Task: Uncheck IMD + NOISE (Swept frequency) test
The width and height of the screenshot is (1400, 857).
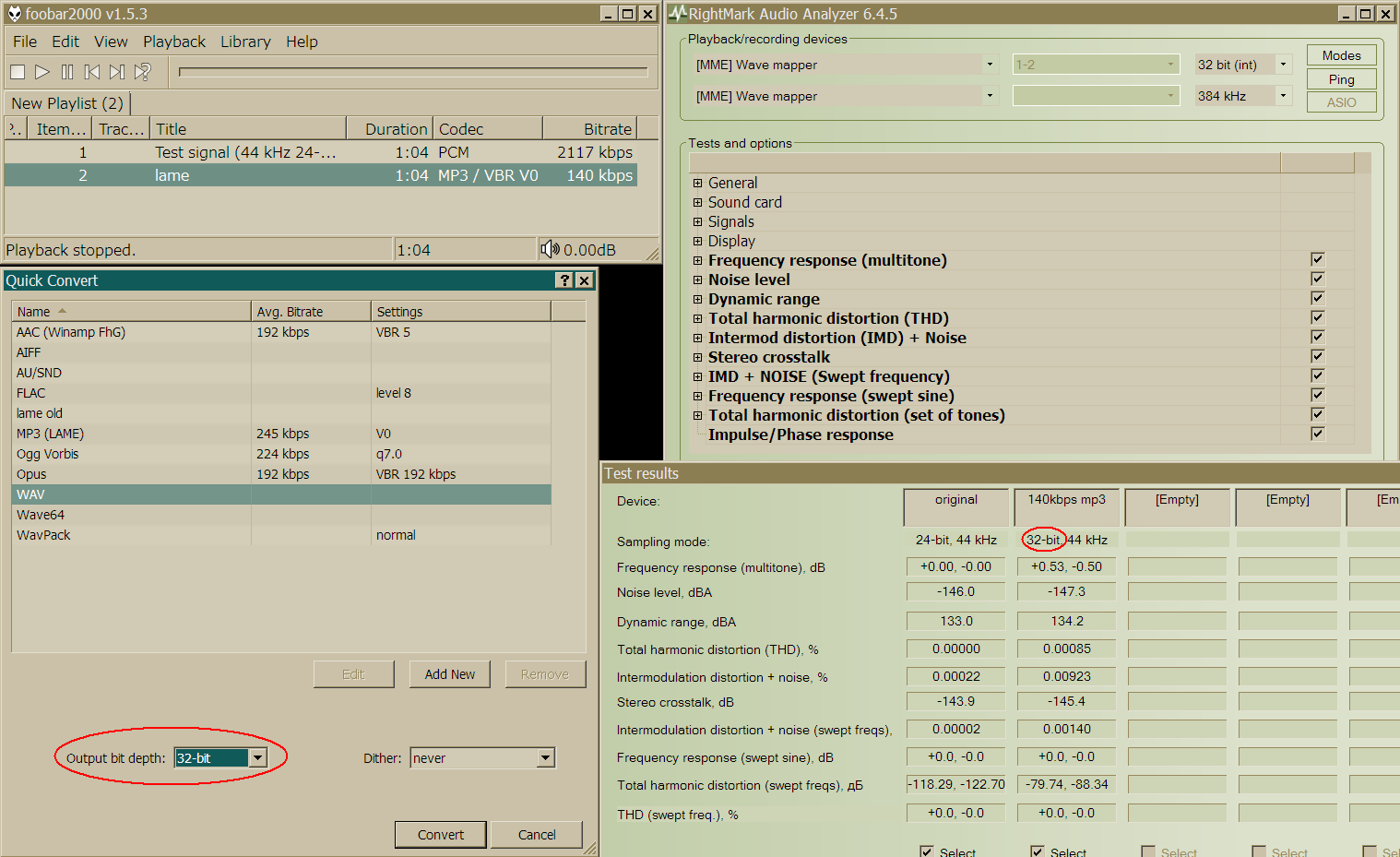Action: 1317,375
